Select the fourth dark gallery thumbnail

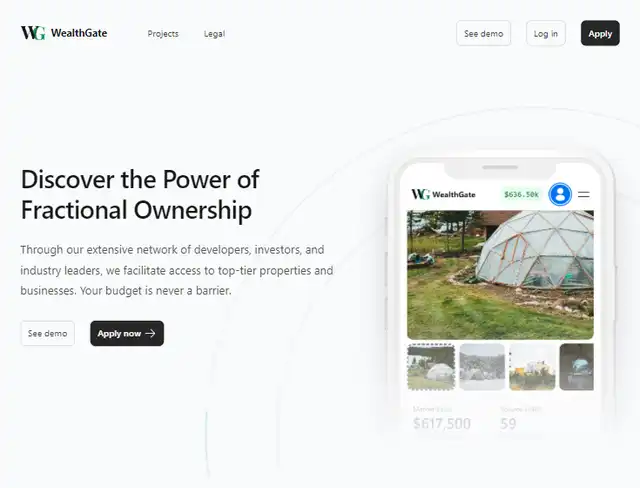click(x=576, y=367)
